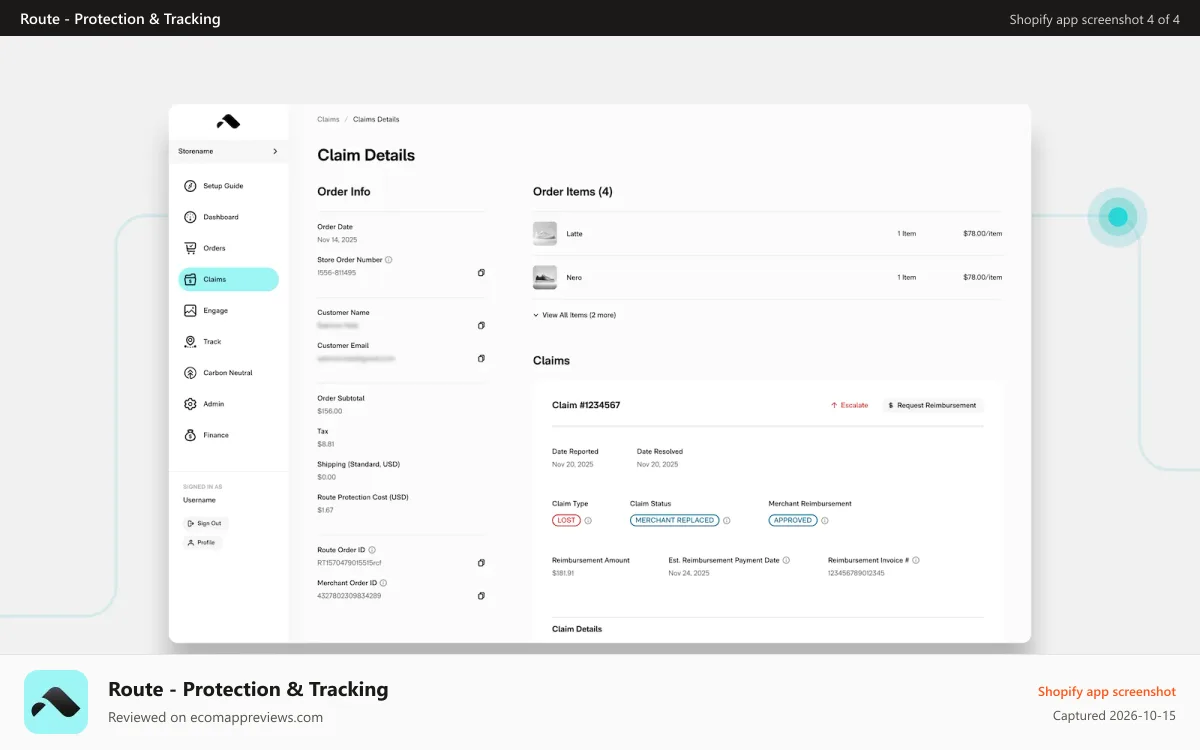1200x750 pixels.
Task: Click the Latte product thumbnail
Action: (x=545, y=234)
